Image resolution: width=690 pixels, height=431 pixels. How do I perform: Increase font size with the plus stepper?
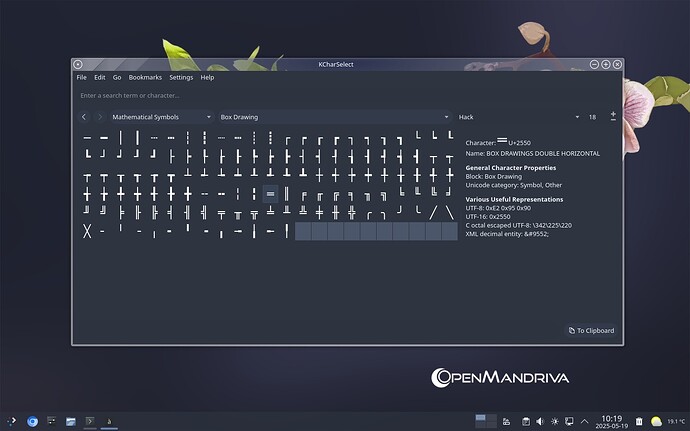click(x=613, y=114)
